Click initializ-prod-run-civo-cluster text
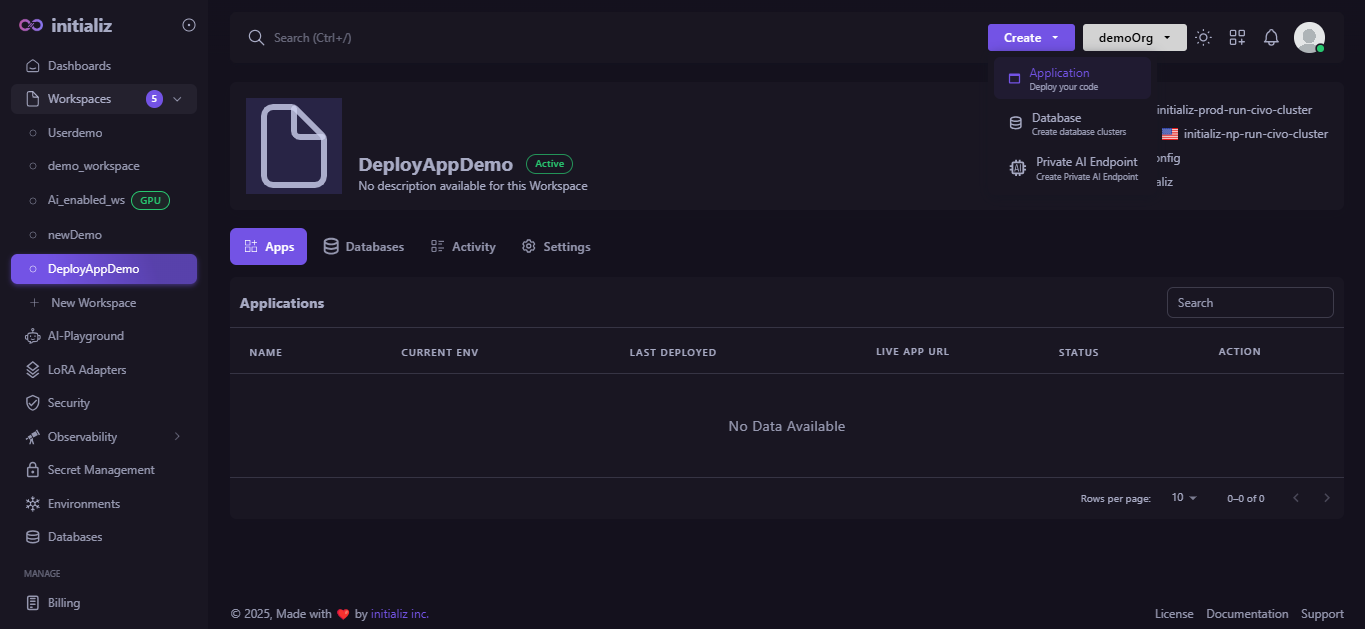The width and height of the screenshot is (1365, 629). (1234, 110)
